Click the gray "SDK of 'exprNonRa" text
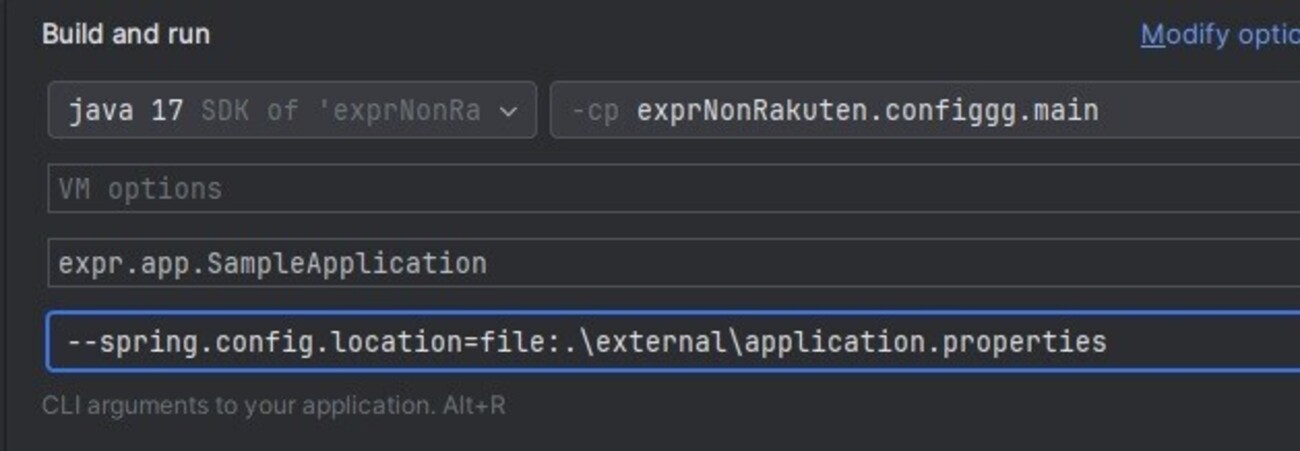The image size is (1300, 451). tap(340, 110)
